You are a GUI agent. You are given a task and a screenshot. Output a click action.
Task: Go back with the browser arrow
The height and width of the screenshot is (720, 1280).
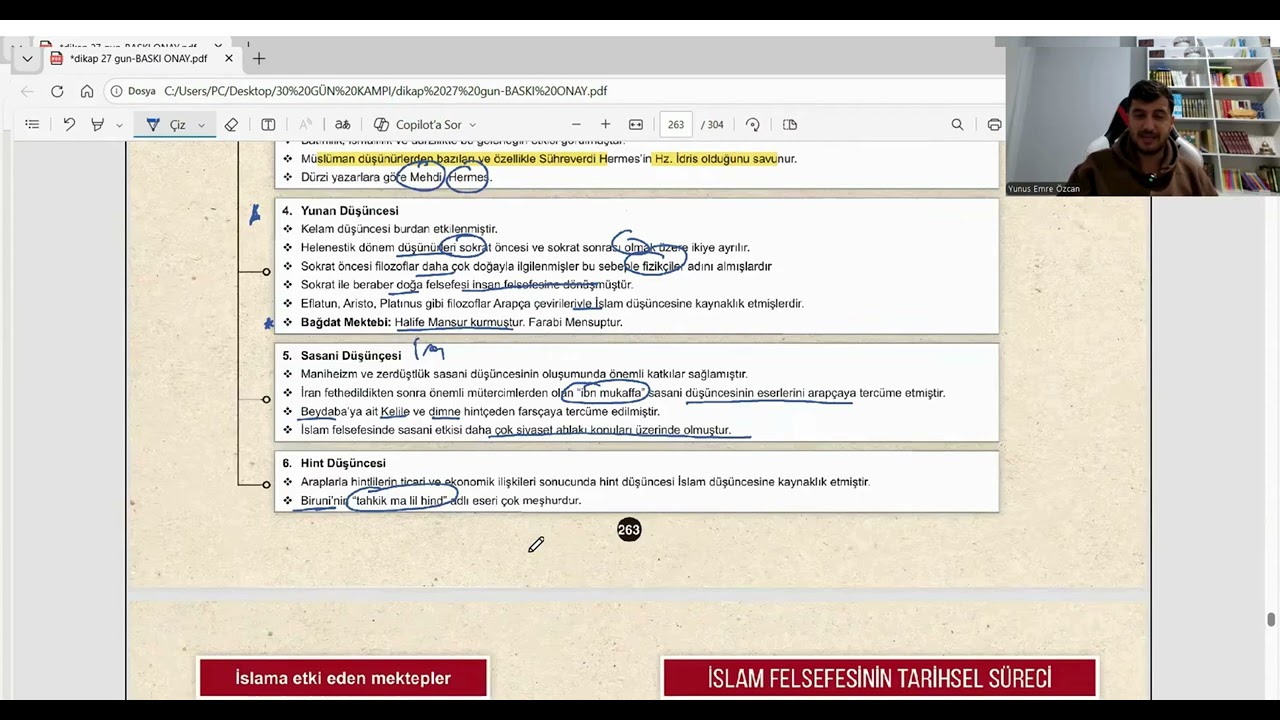coord(27,91)
